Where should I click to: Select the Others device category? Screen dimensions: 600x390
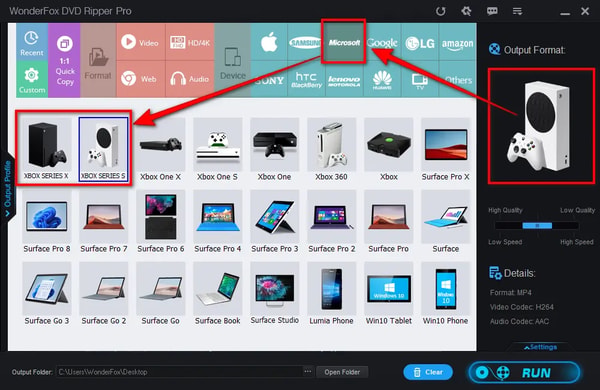click(x=458, y=80)
